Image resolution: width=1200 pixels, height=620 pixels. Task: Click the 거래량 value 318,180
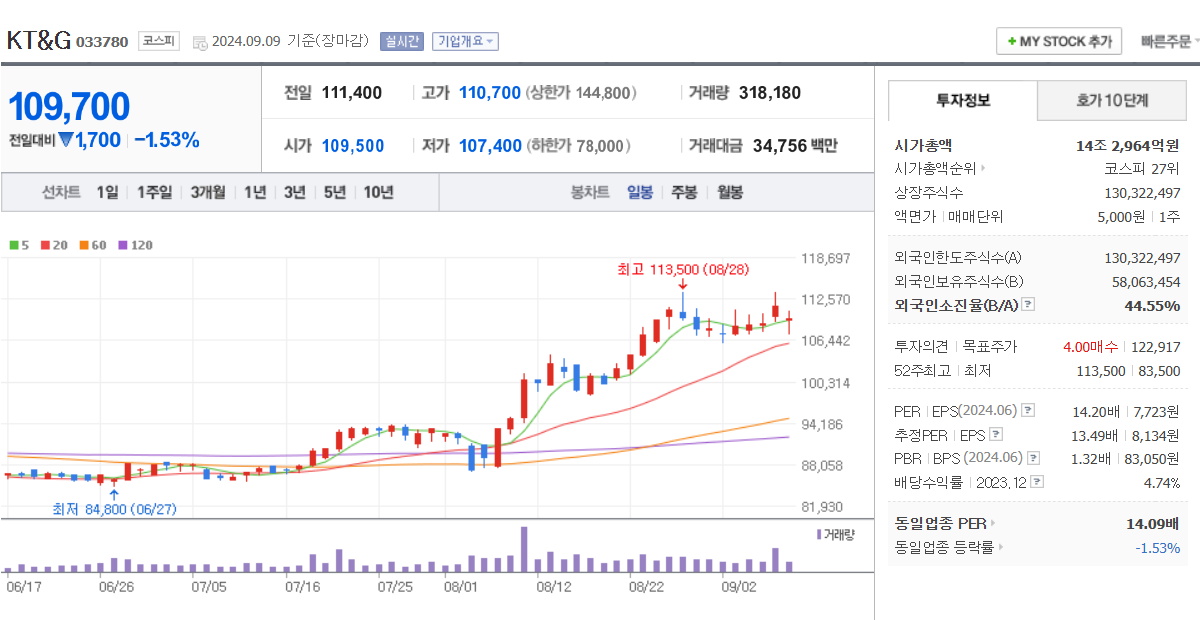coord(770,93)
